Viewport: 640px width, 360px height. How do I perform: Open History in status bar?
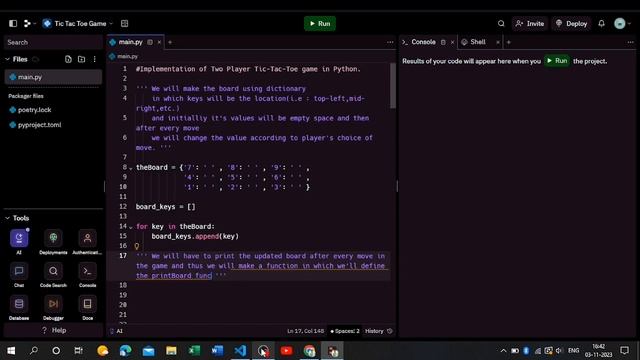(378, 331)
